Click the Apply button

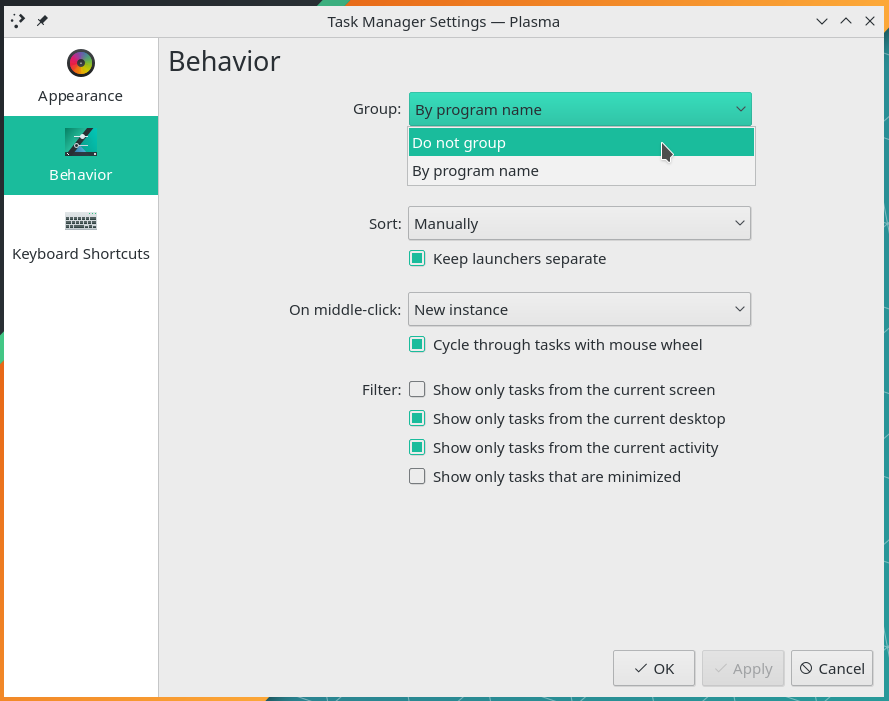click(743, 668)
